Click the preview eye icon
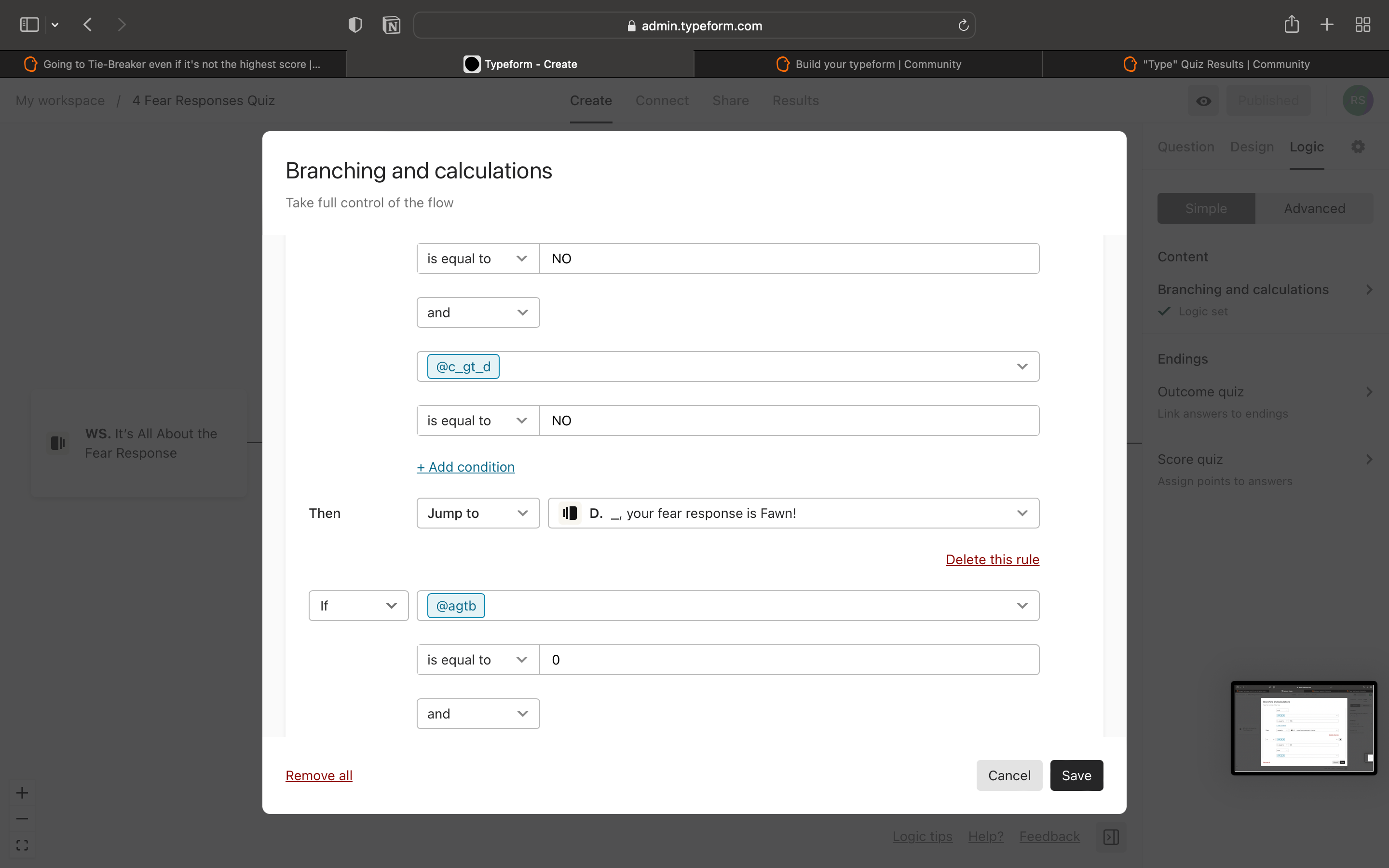This screenshot has height=868, width=1389. tap(1203, 99)
